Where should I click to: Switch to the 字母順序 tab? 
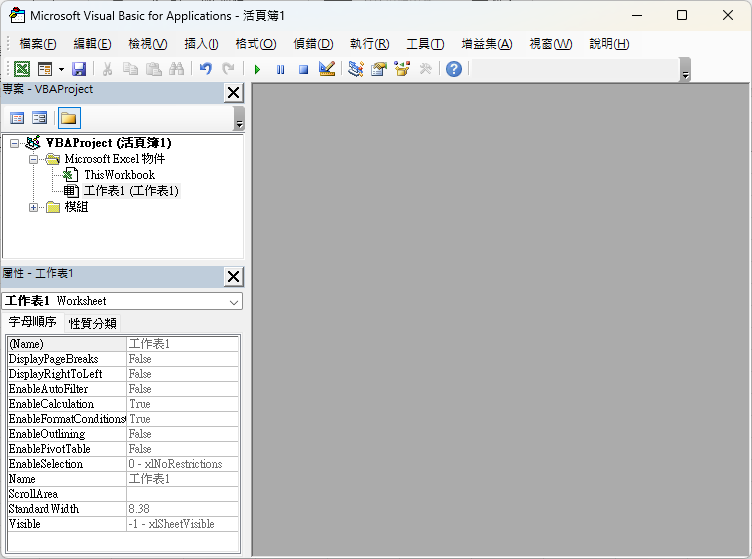33,322
